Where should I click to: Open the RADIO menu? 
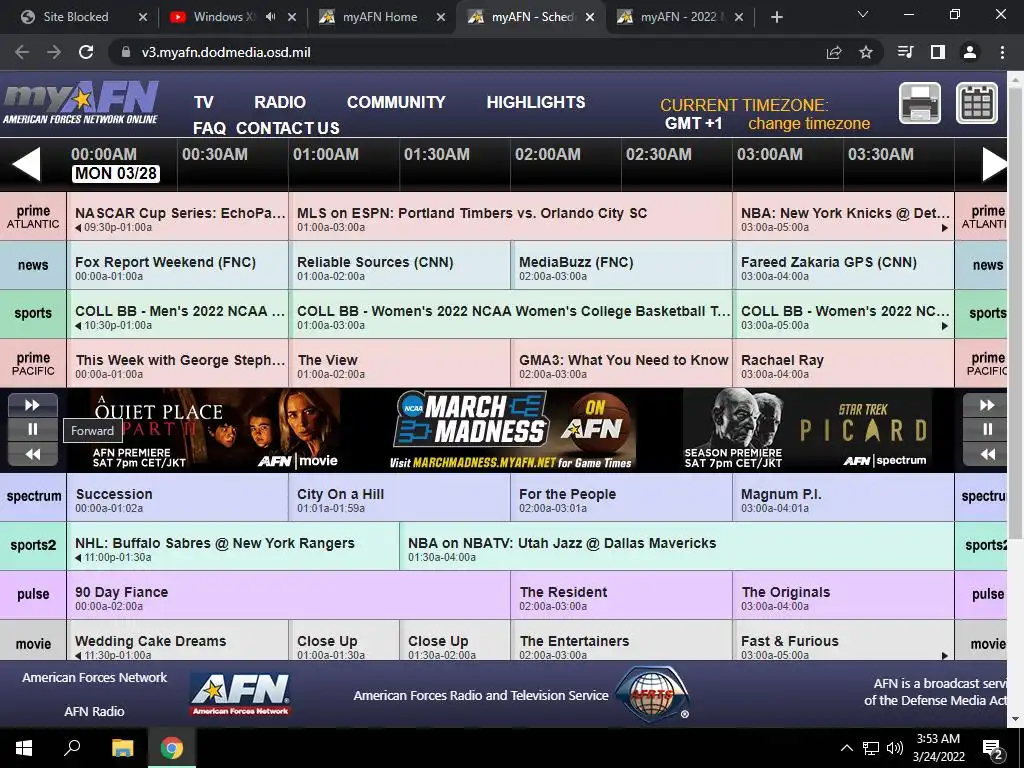(x=280, y=103)
